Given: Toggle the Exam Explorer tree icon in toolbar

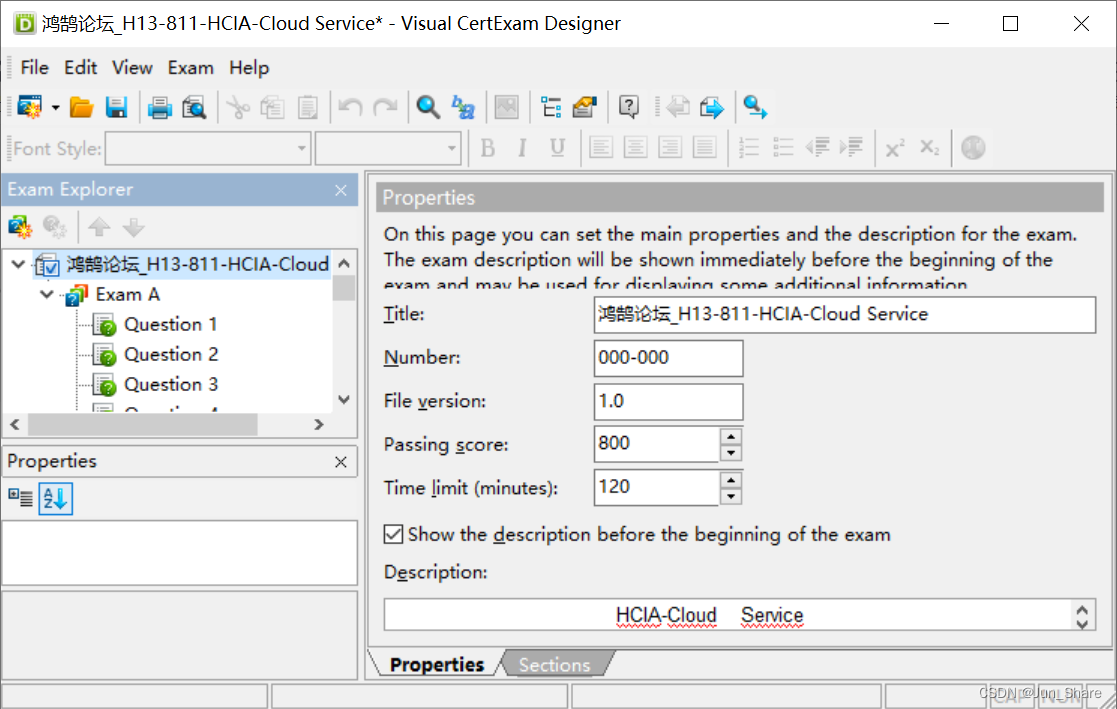Looking at the screenshot, I should click(x=551, y=108).
